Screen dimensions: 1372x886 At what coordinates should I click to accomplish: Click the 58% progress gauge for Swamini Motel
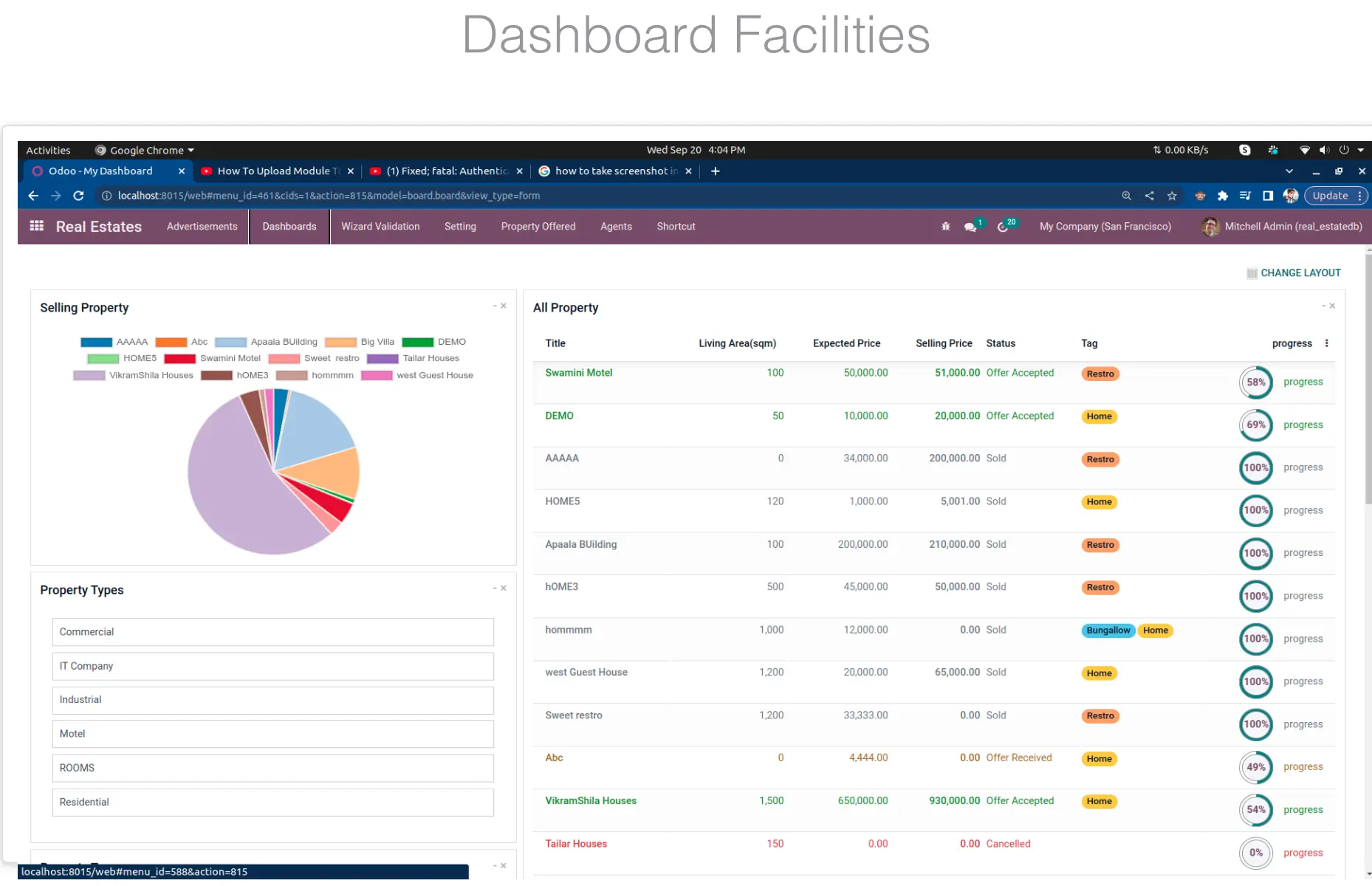[1256, 382]
